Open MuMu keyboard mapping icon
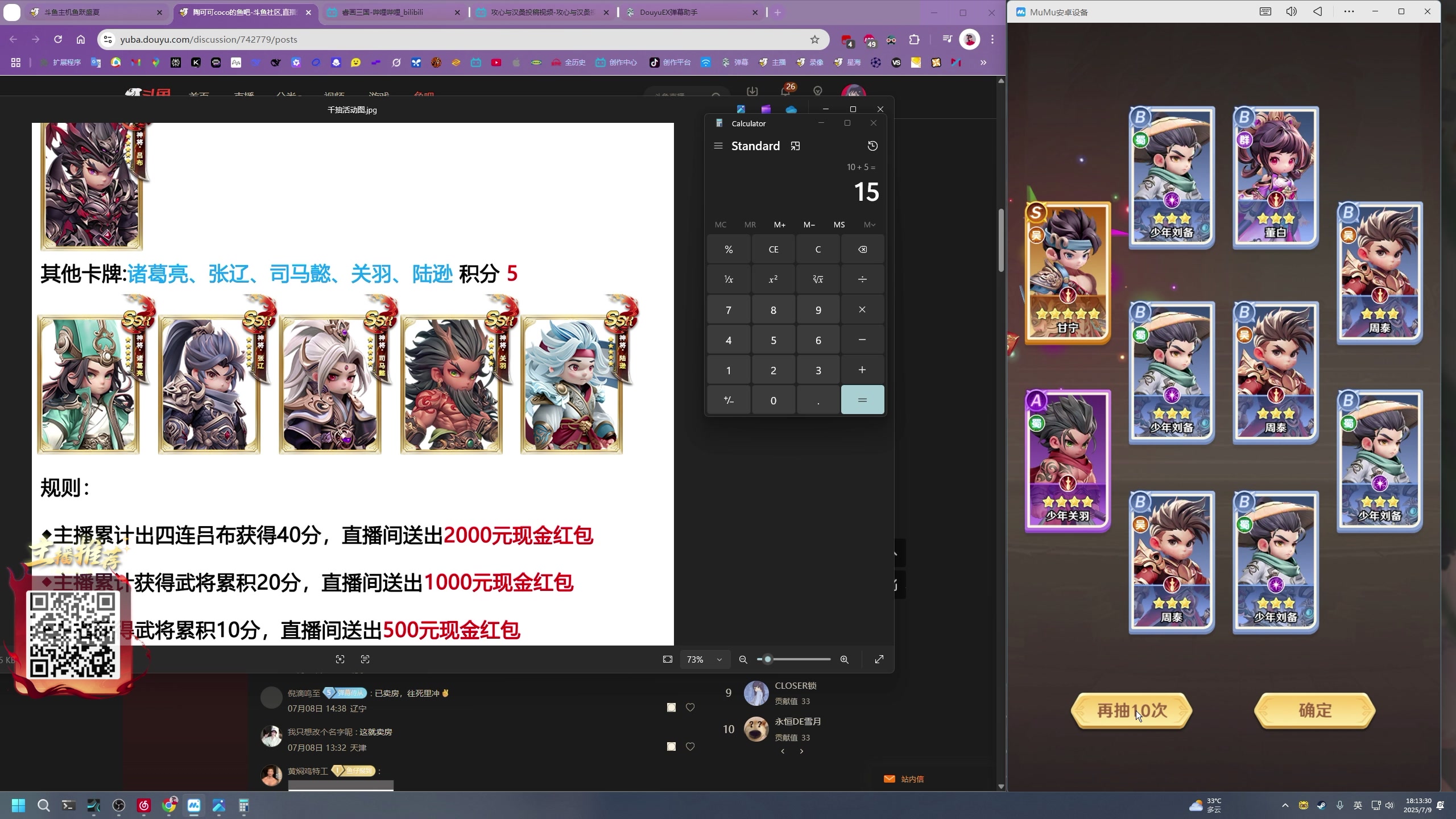 click(x=1265, y=11)
